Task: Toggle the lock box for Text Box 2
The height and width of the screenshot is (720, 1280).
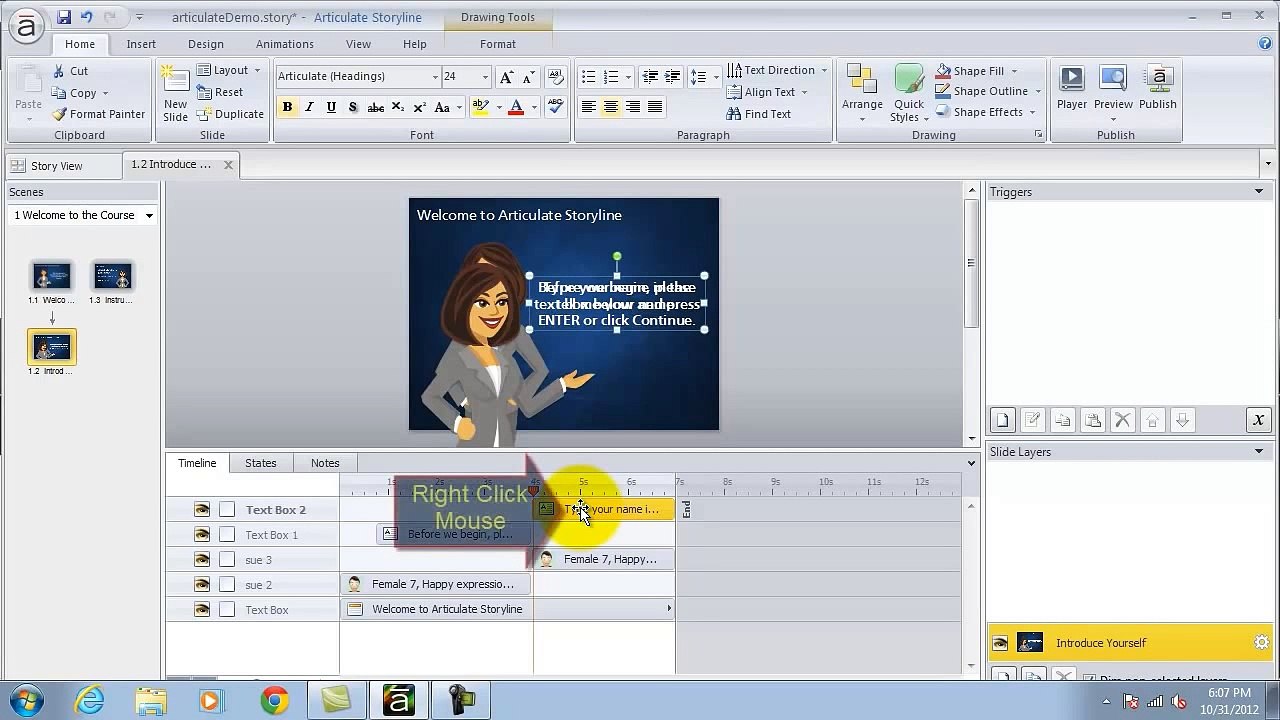Action: (x=227, y=510)
